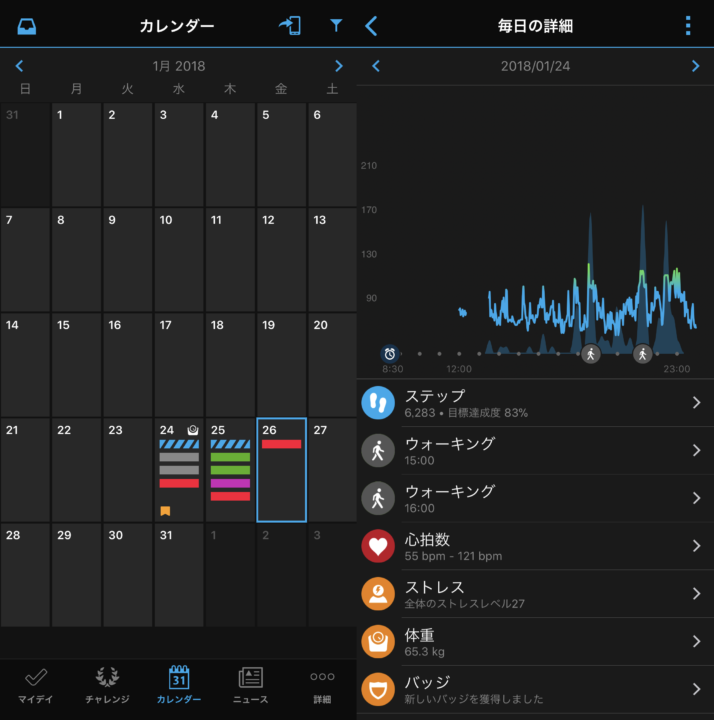Tap the 全体のストレスレベル27 text
The height and width of the screenshot is (720, 714).
click(x=464, y=604)
